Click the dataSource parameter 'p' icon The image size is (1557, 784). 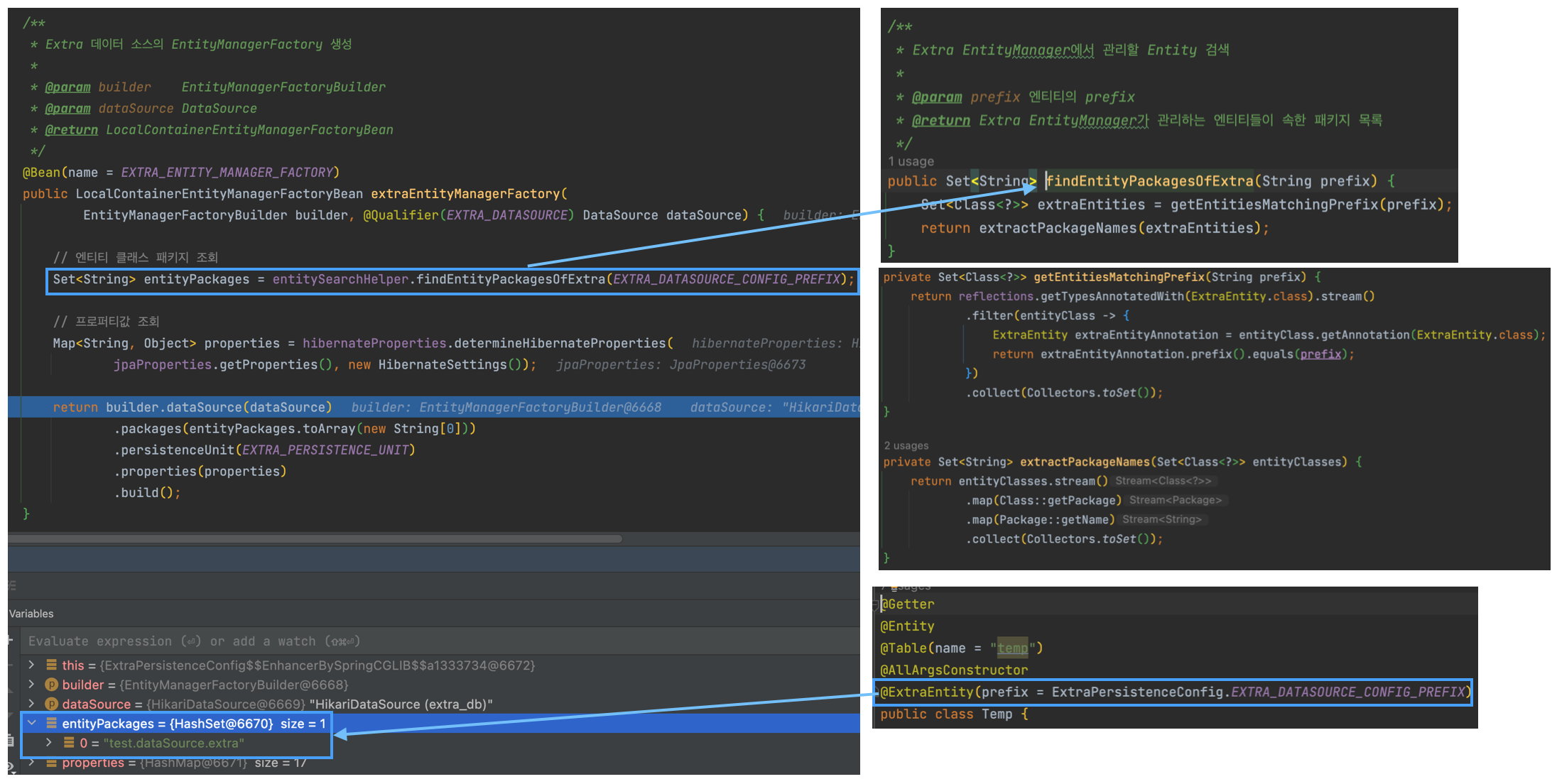[51, 704]
